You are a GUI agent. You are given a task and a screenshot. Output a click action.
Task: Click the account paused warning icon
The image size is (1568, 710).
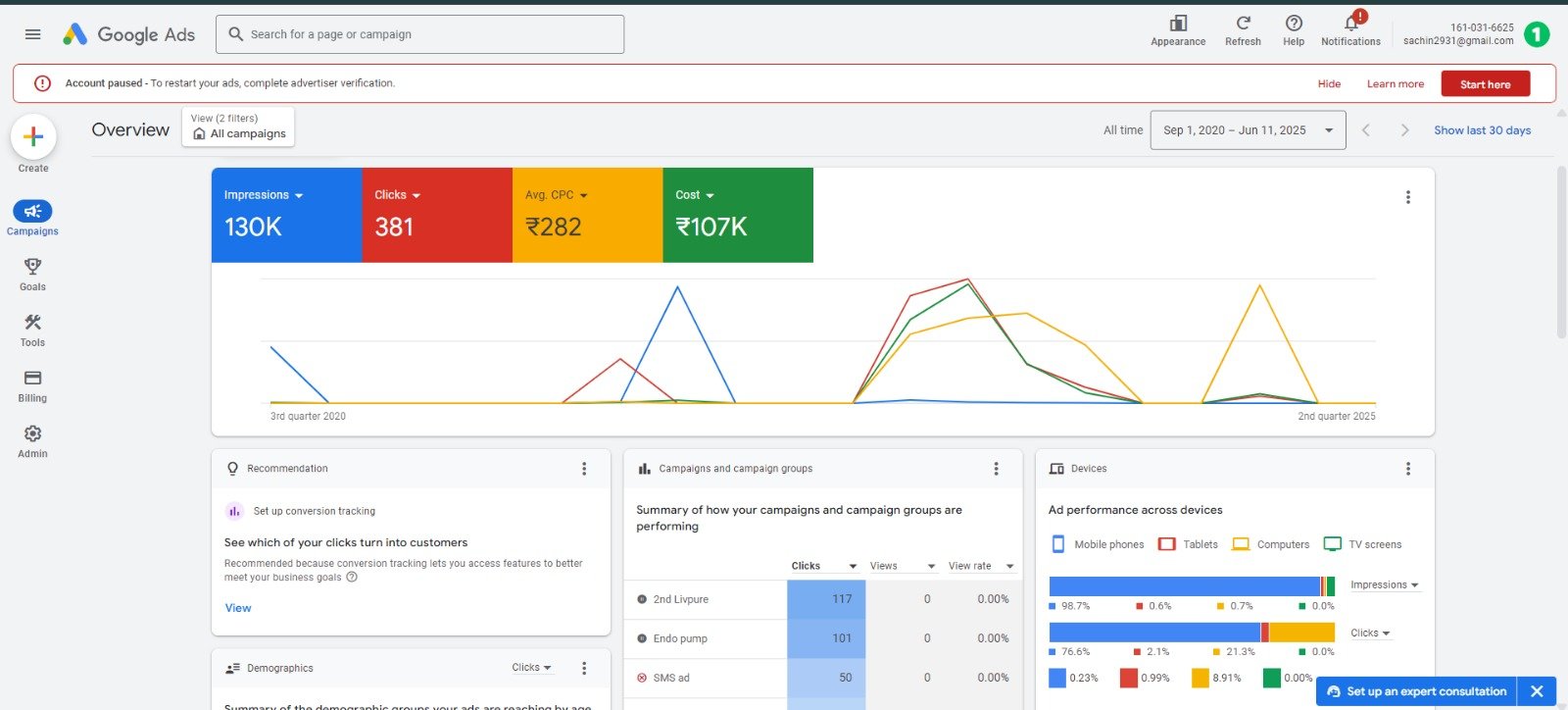click(x=42, y=83)
